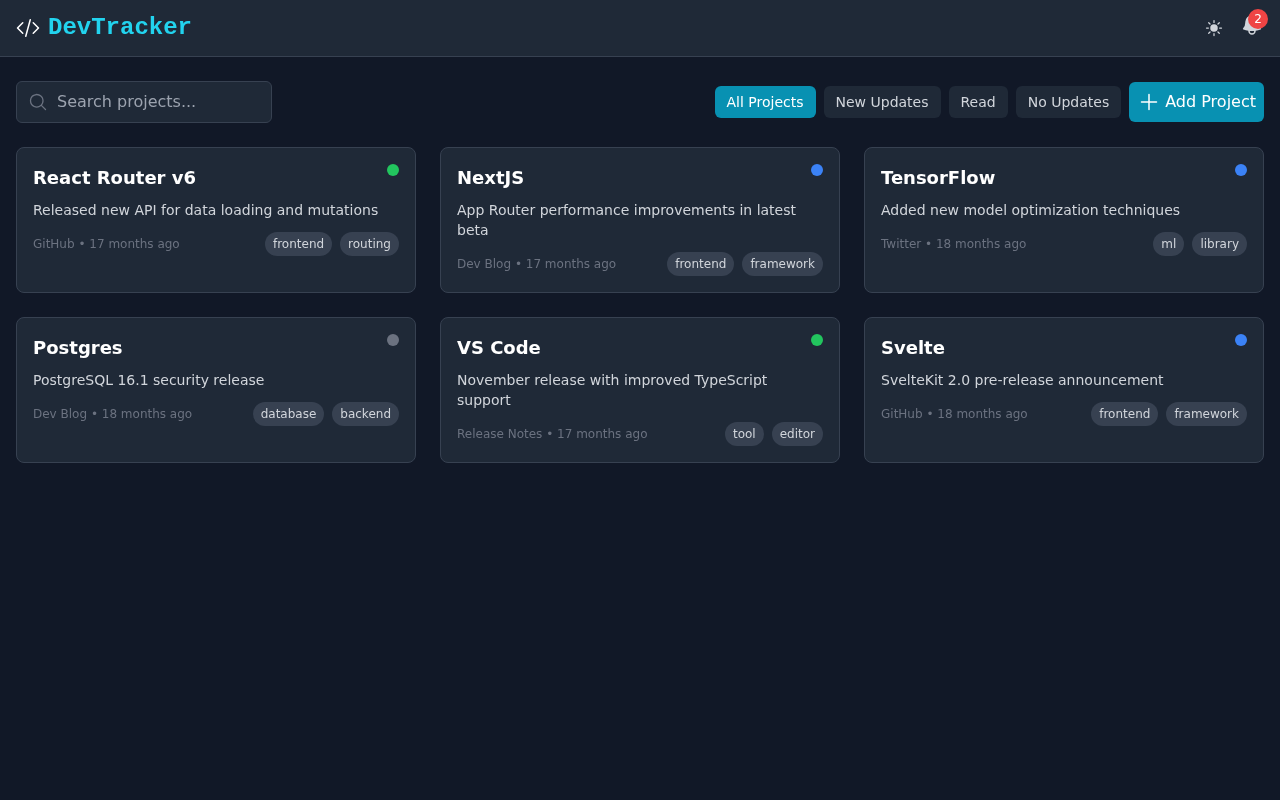The image size is (1280, 800).
Task: Click 'GitHub • 17 months ago' on React Router
Action: click(106, 244)
